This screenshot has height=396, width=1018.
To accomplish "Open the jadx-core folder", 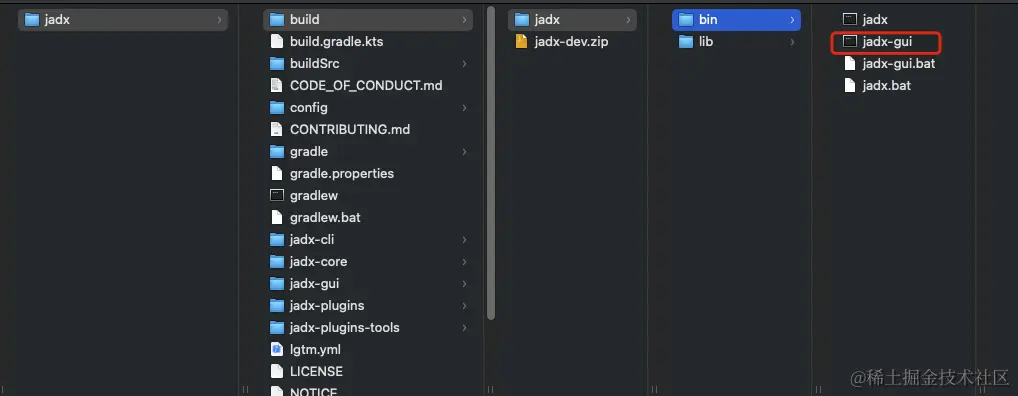I will pyautogui.click(x=368, y=262).
